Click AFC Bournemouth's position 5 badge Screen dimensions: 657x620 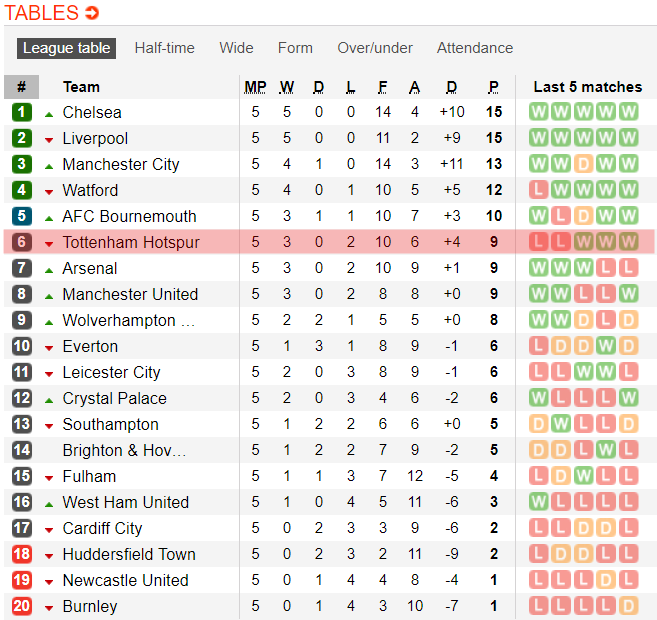click(x=22, y=216)
